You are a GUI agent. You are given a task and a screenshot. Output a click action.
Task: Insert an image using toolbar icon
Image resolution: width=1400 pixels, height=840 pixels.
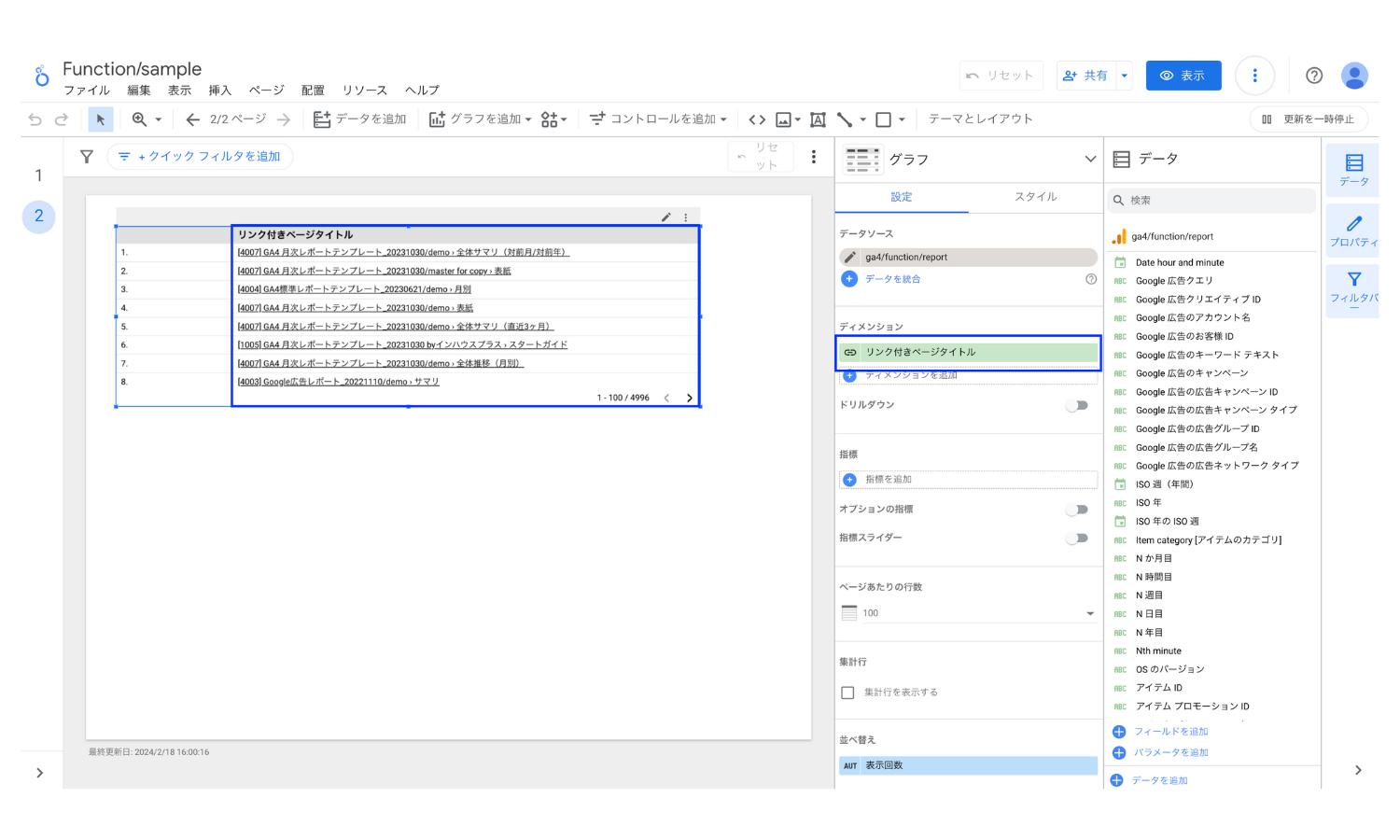[x=784, y=119]
